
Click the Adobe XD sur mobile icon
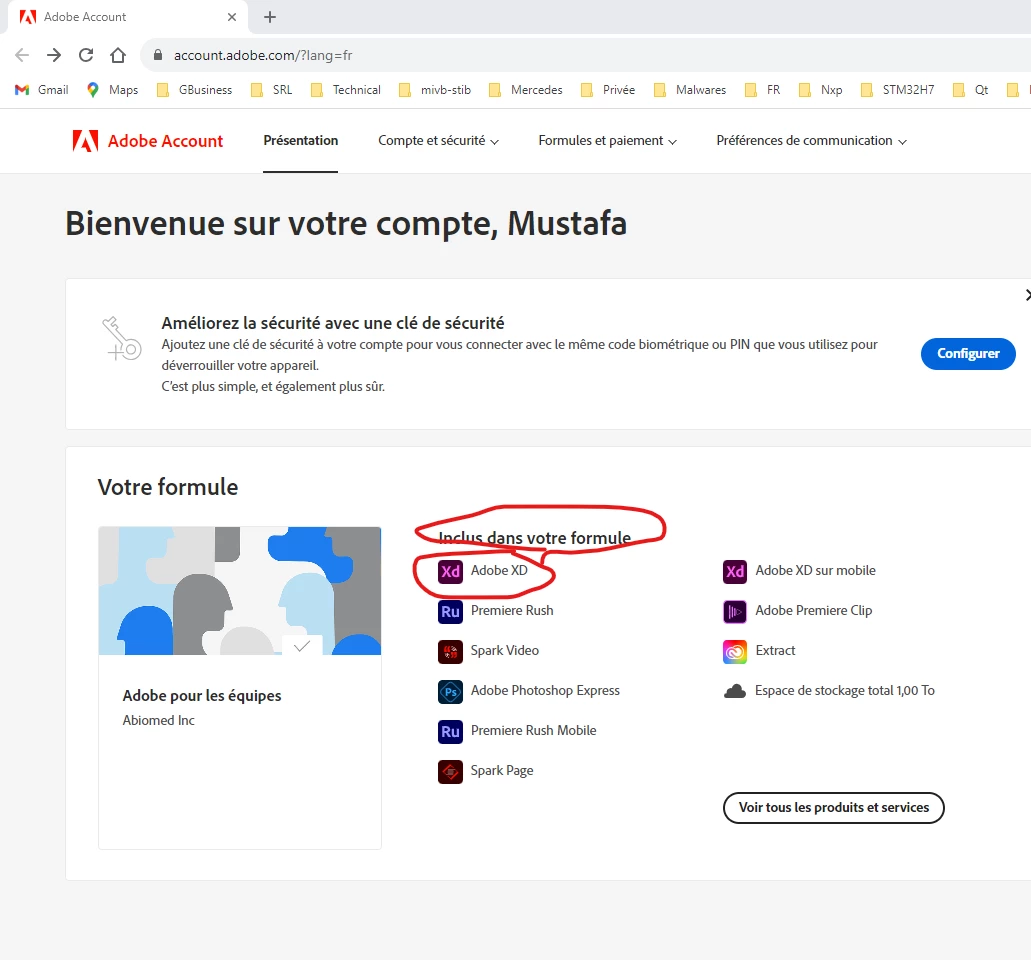pos(734,571)
